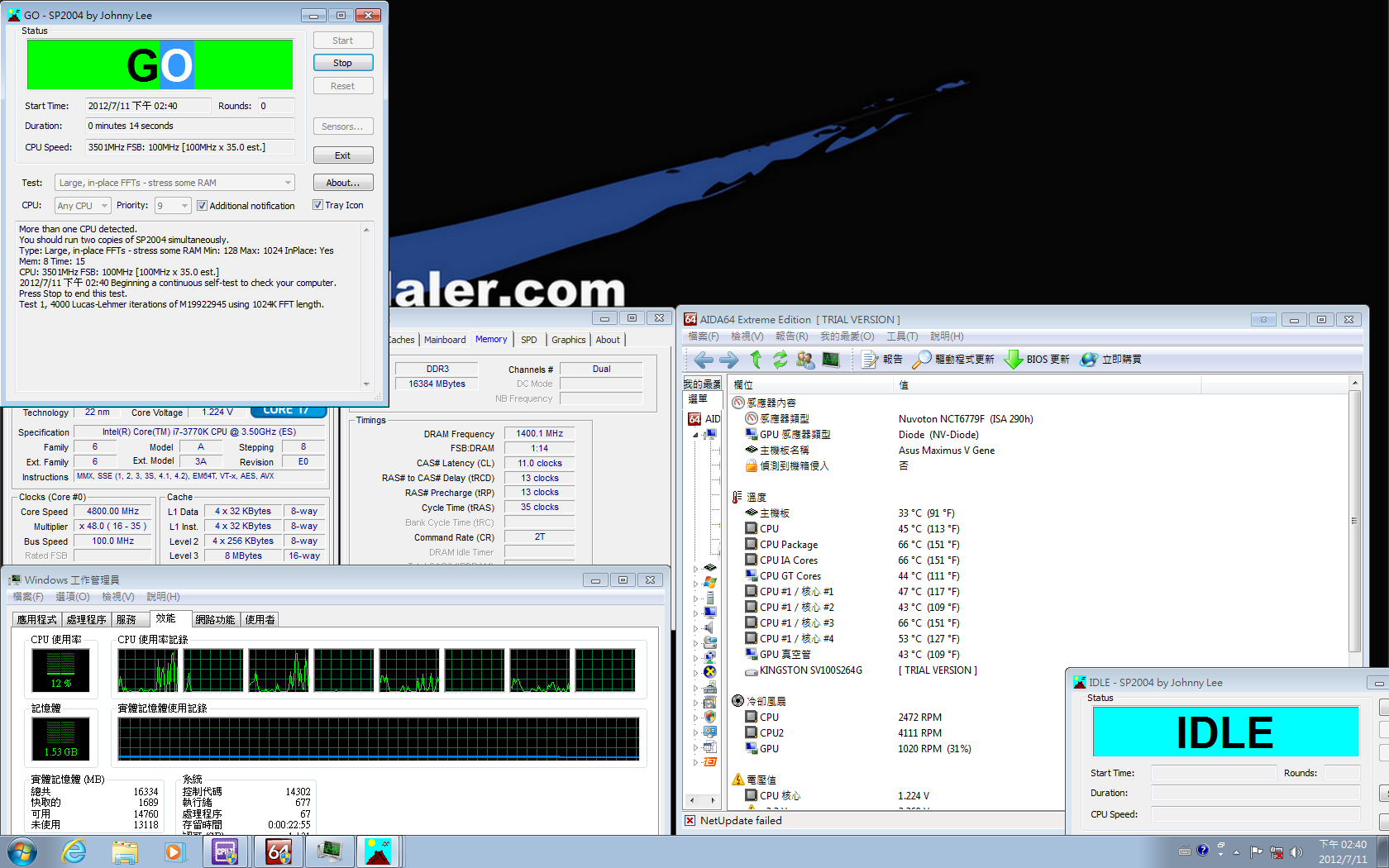
Task: Switch to SPD tab in CPU-Z
Action: pyautogui.click(x=529, y=340)
